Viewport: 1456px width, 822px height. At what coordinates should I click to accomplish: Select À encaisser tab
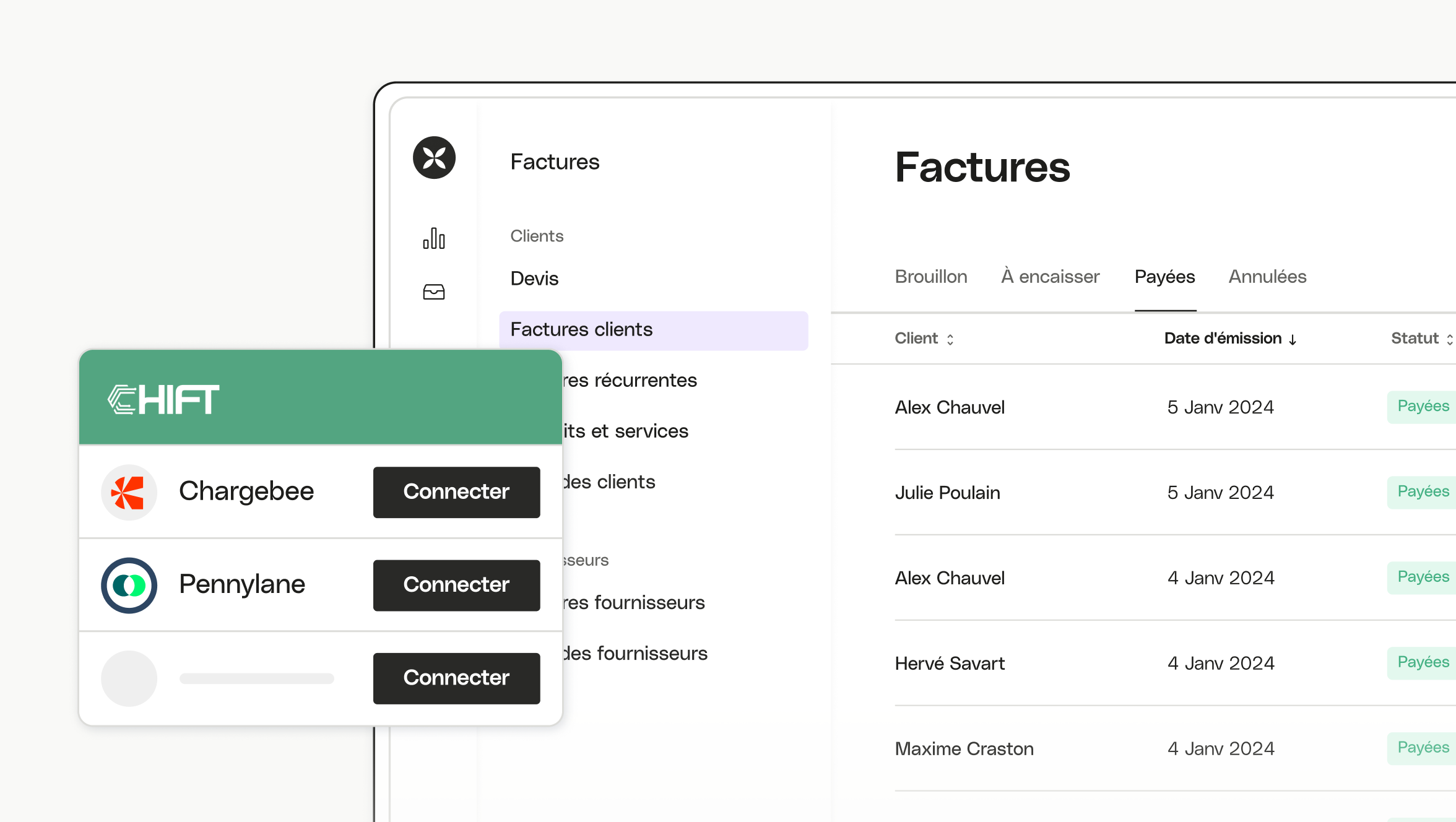[x=1050, y=277]
